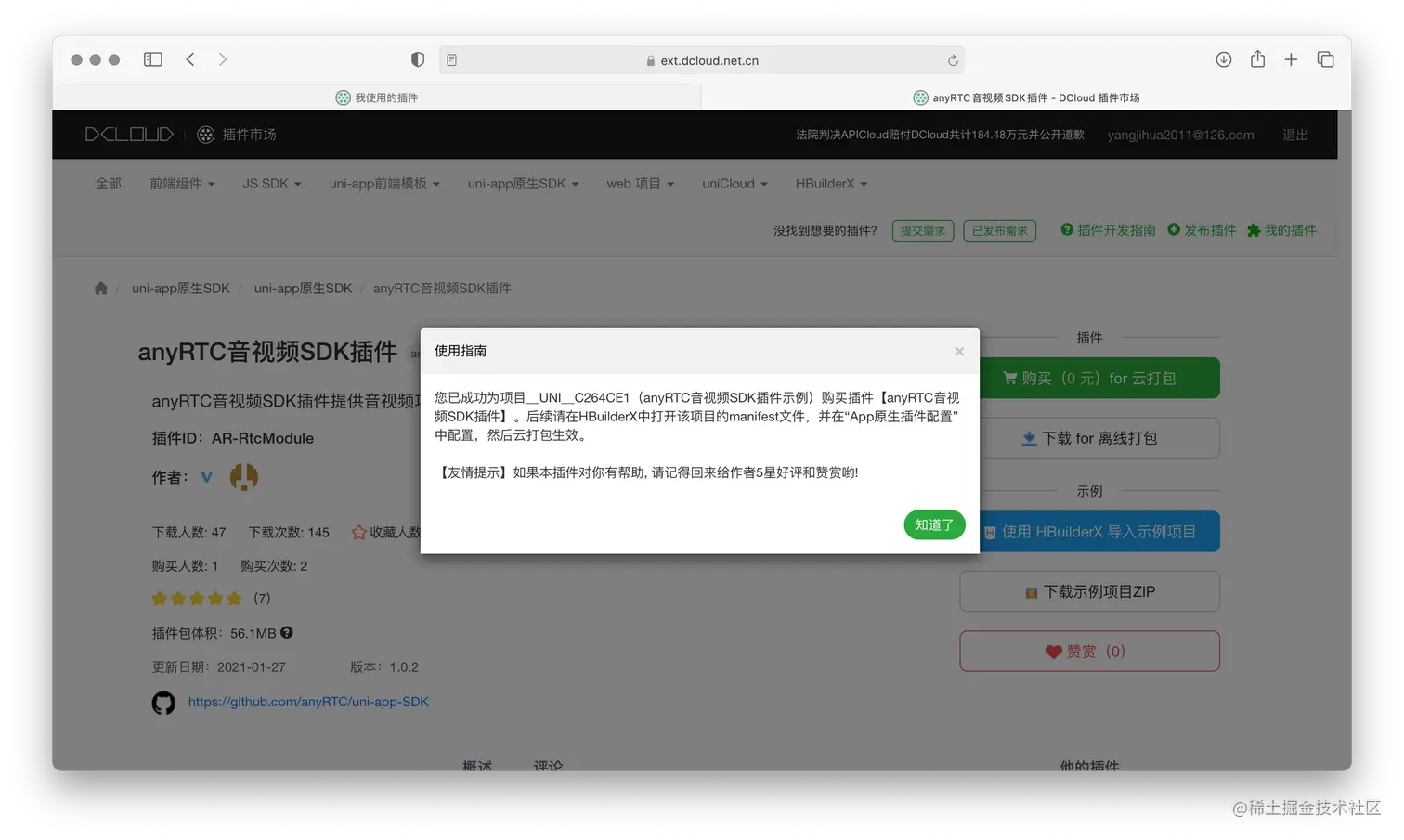Show the tab overview icon
Screen dimensions: 1404x840
(1325, 59)
